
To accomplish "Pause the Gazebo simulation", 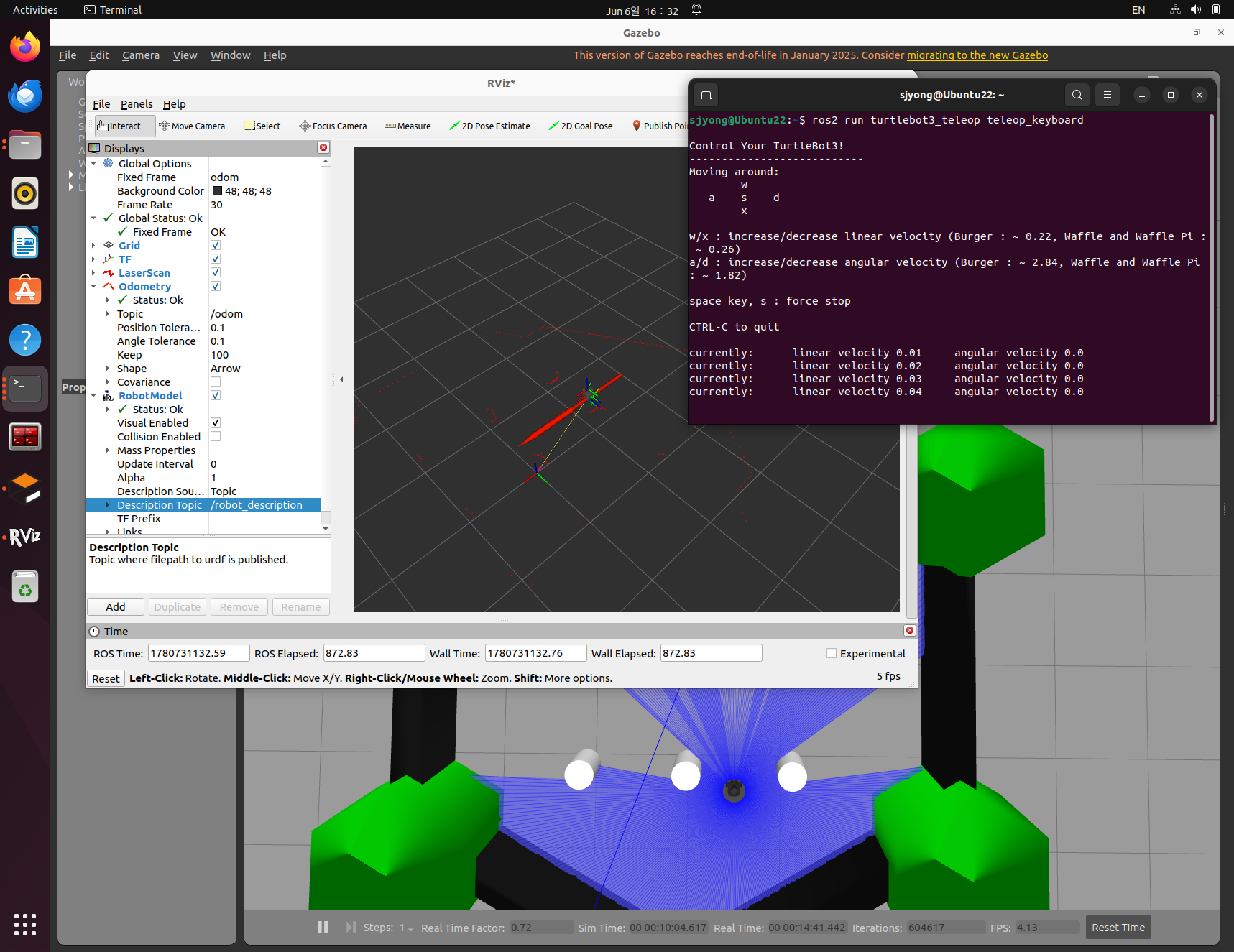I will (x=323, y=928).
